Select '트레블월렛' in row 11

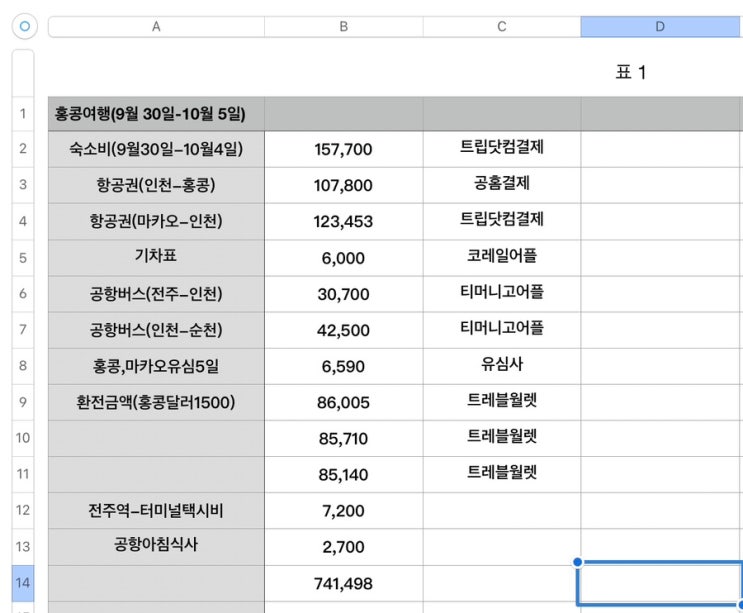(502, 474)
